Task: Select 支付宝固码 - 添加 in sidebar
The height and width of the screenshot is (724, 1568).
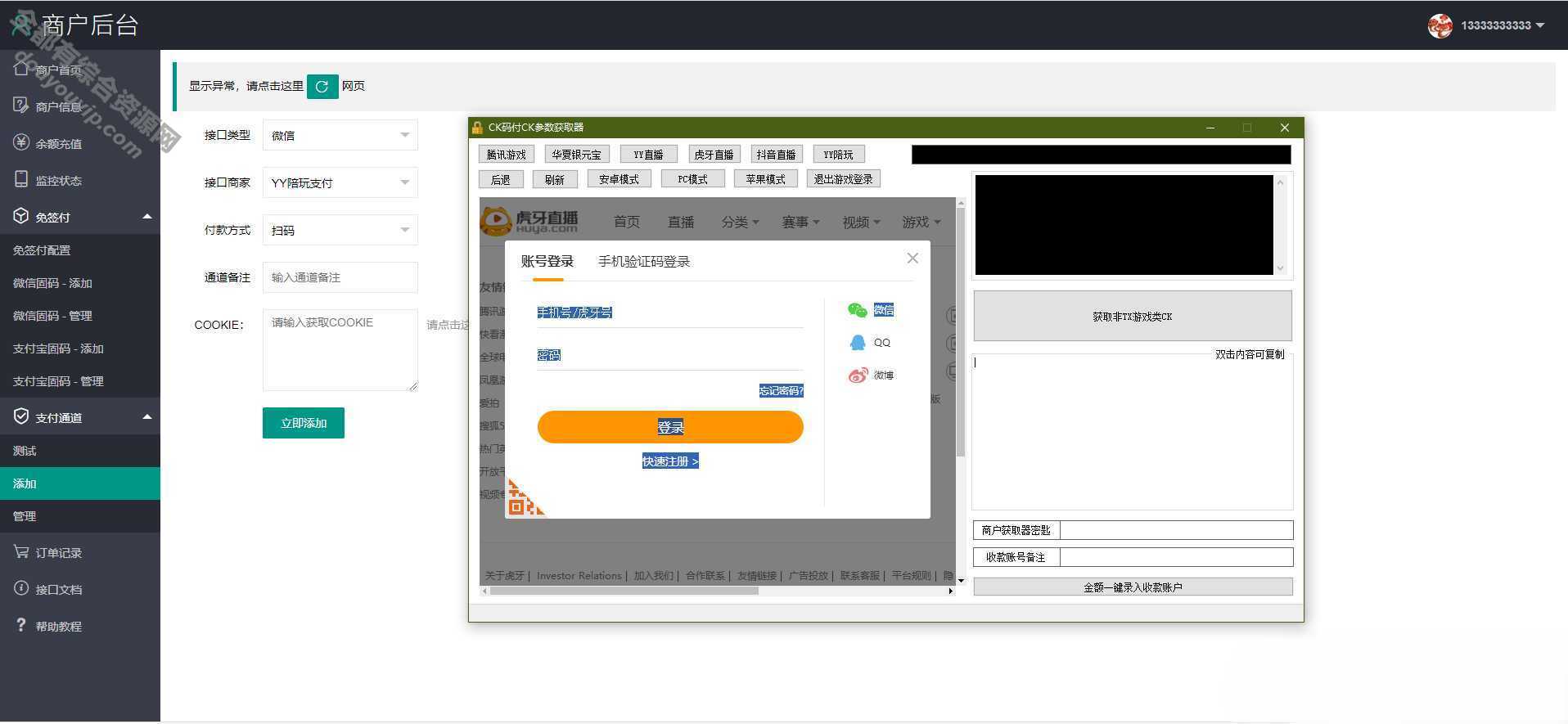Action: click(80, 349)
